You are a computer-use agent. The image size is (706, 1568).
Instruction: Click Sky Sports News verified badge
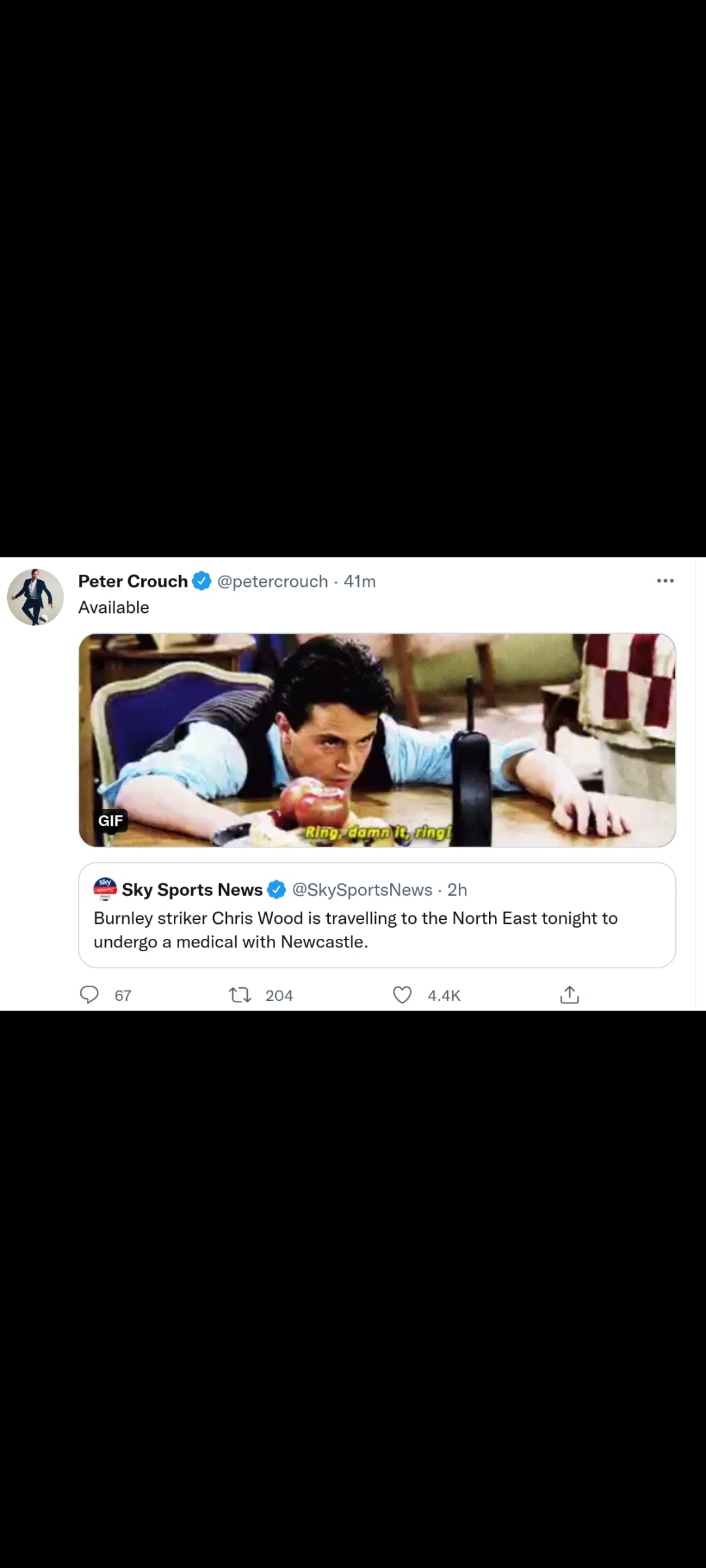tap(277, 889)
